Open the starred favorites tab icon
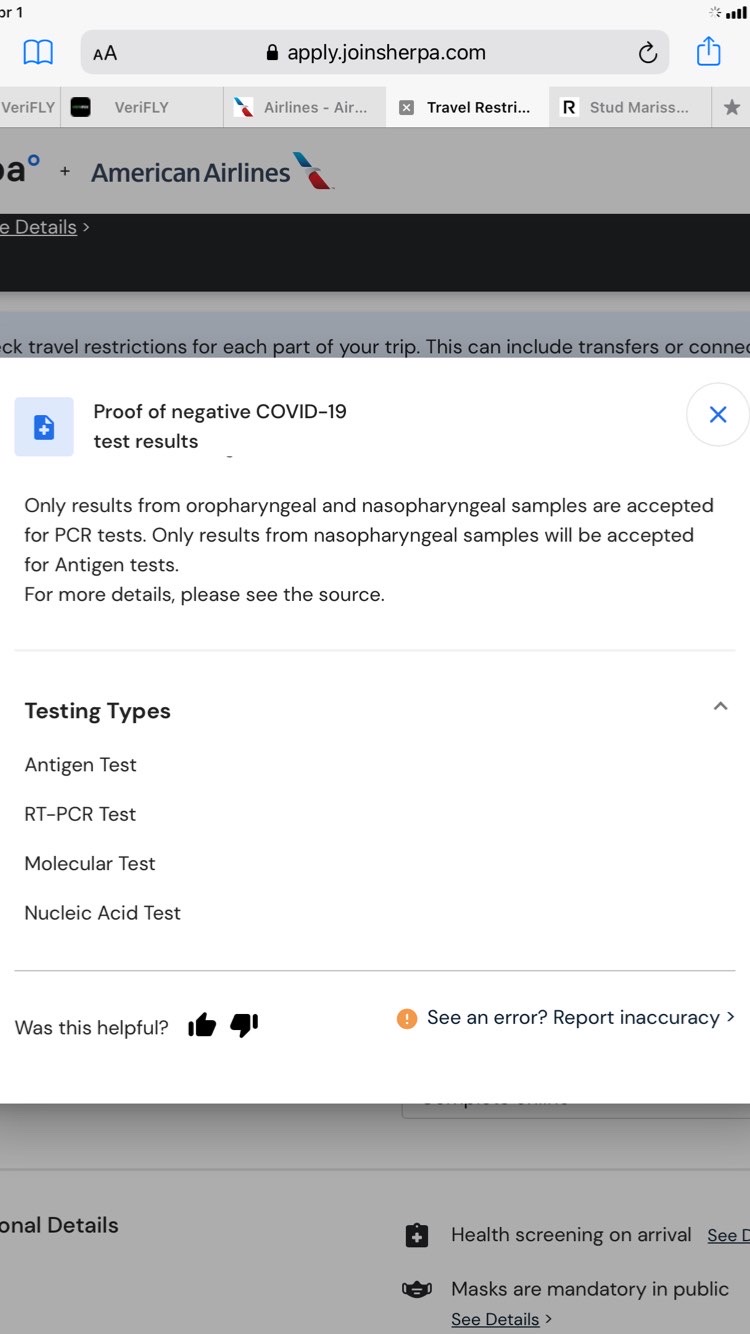The image size is (750, 1334). [x=732, y=107]
